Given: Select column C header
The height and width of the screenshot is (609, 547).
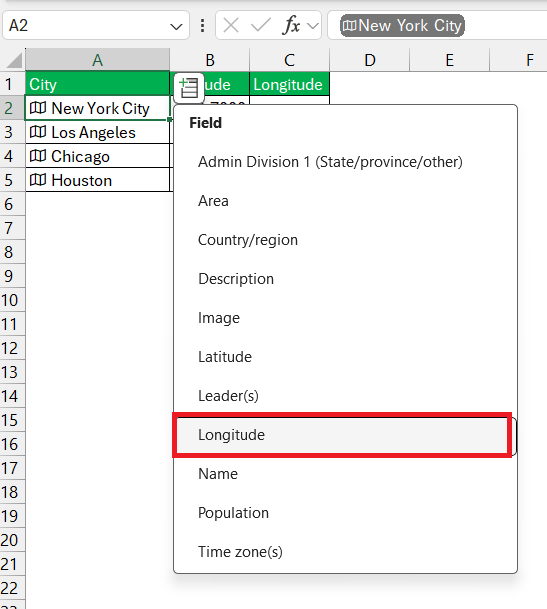Looking at the screenshot, I should [289, 60].
